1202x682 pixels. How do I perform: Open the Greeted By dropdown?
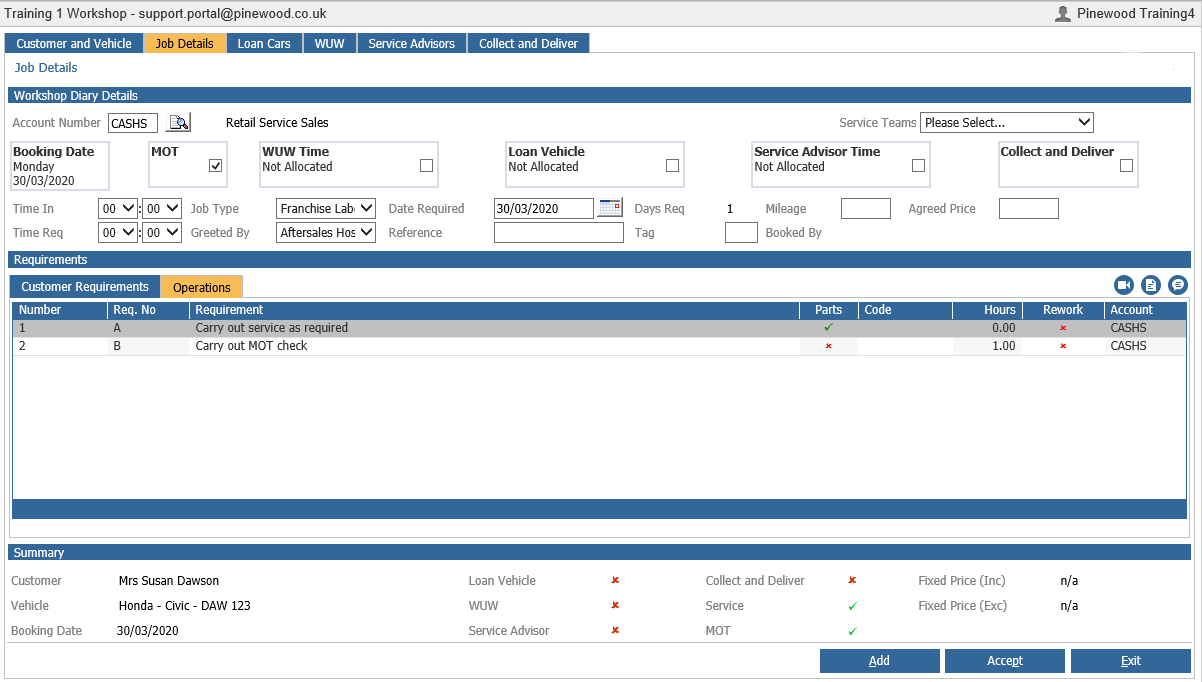tap(326, 232)
